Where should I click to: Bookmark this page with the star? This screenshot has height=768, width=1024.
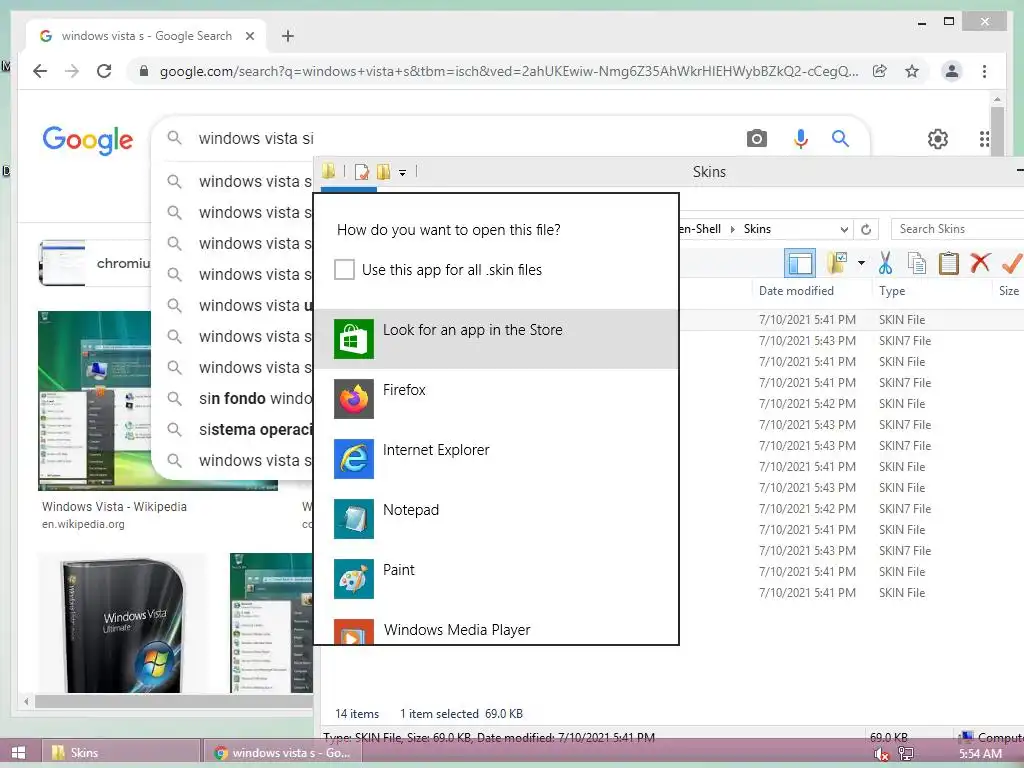click(x=912, y=71)
